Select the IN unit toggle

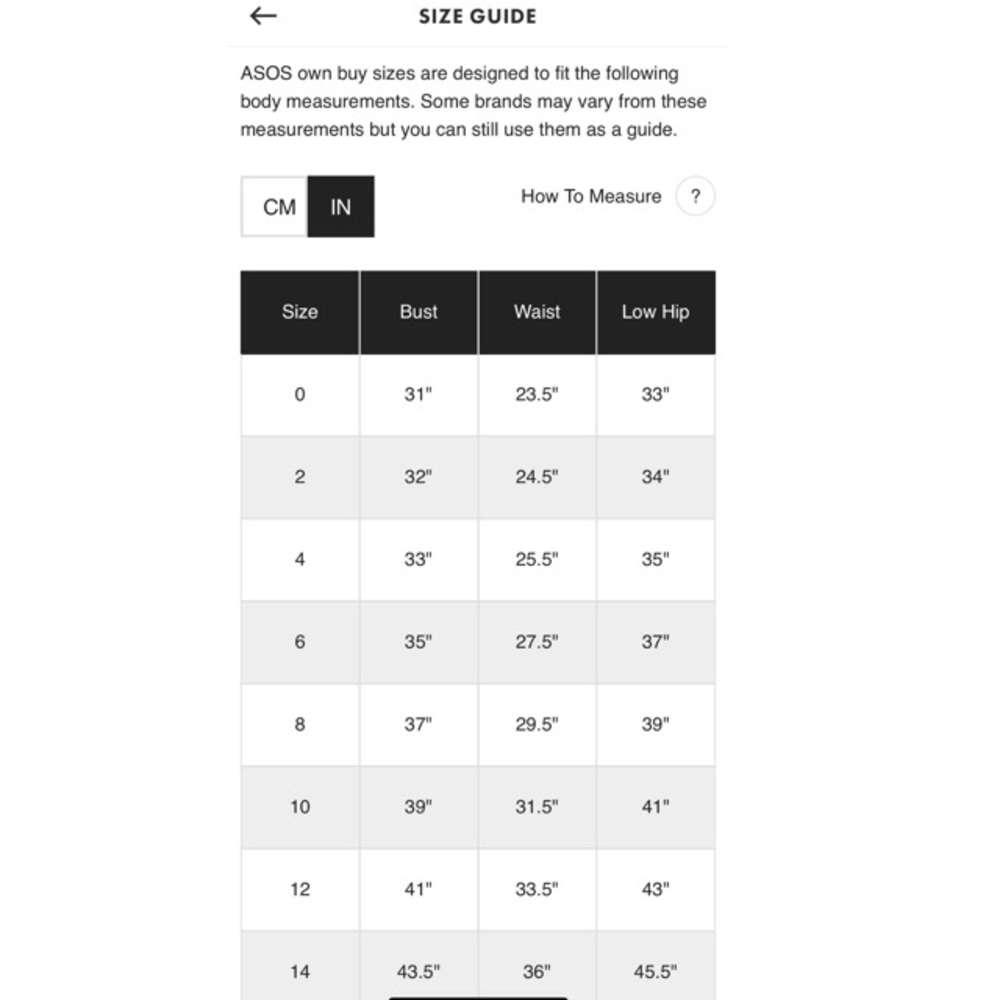click(x=341, y=207)
